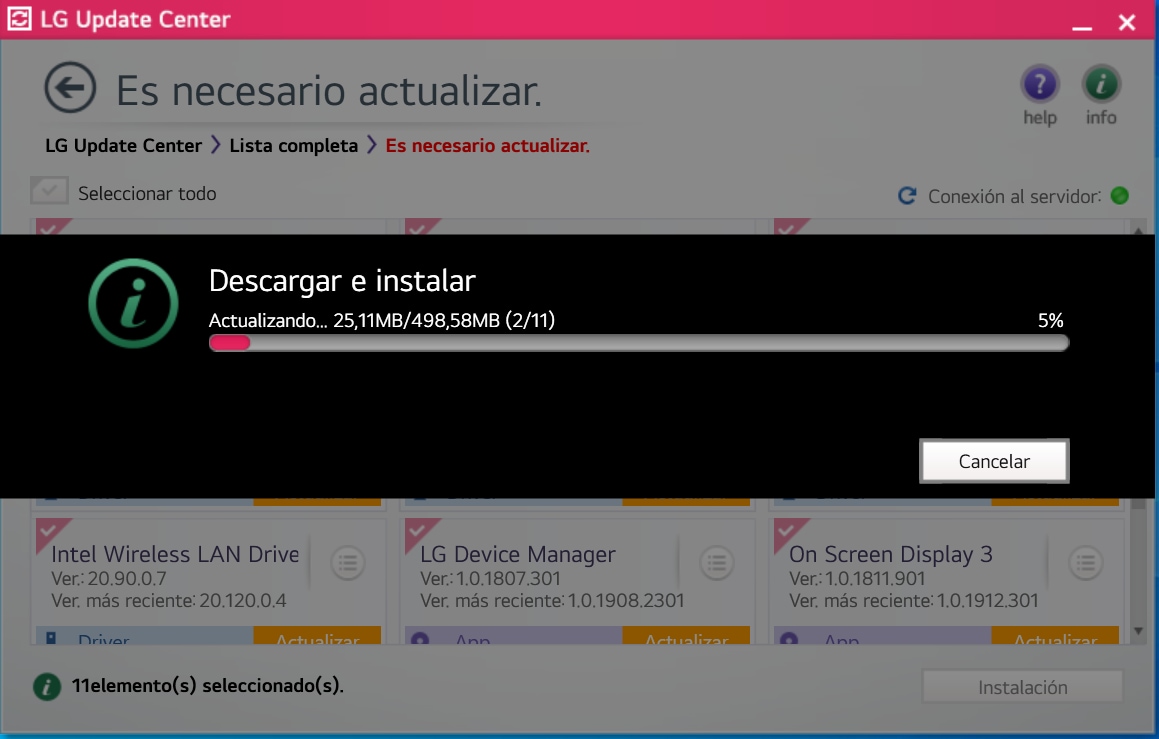Click the refresh server connection icon
The image size is (1159, 739).
click(907, 196)
